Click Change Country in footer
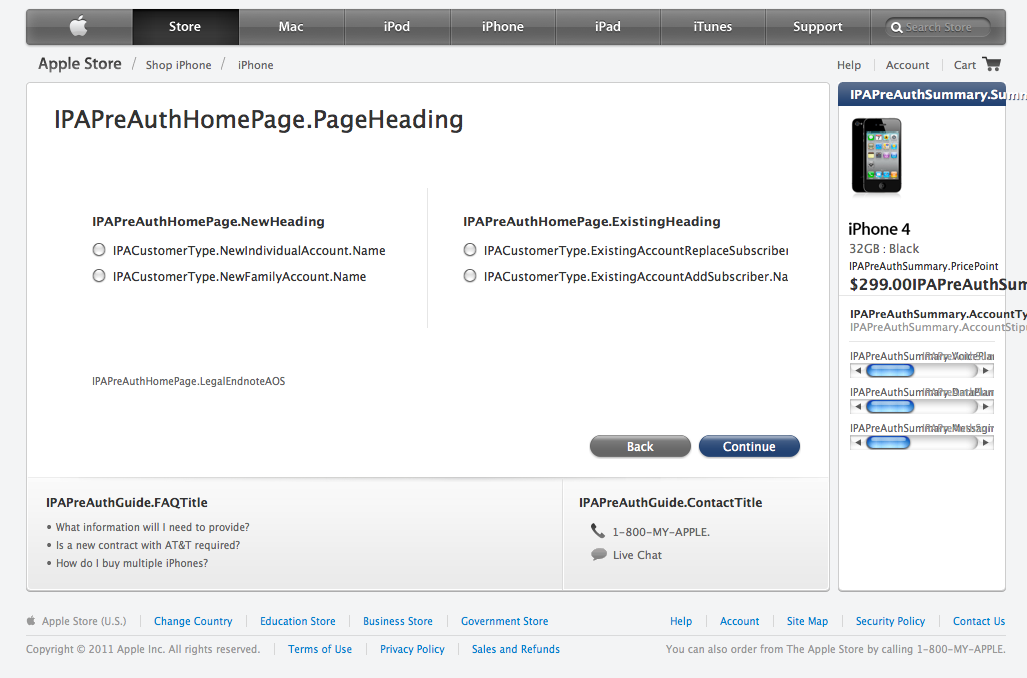Screen dimensions: 1027x678 point(193,621)
